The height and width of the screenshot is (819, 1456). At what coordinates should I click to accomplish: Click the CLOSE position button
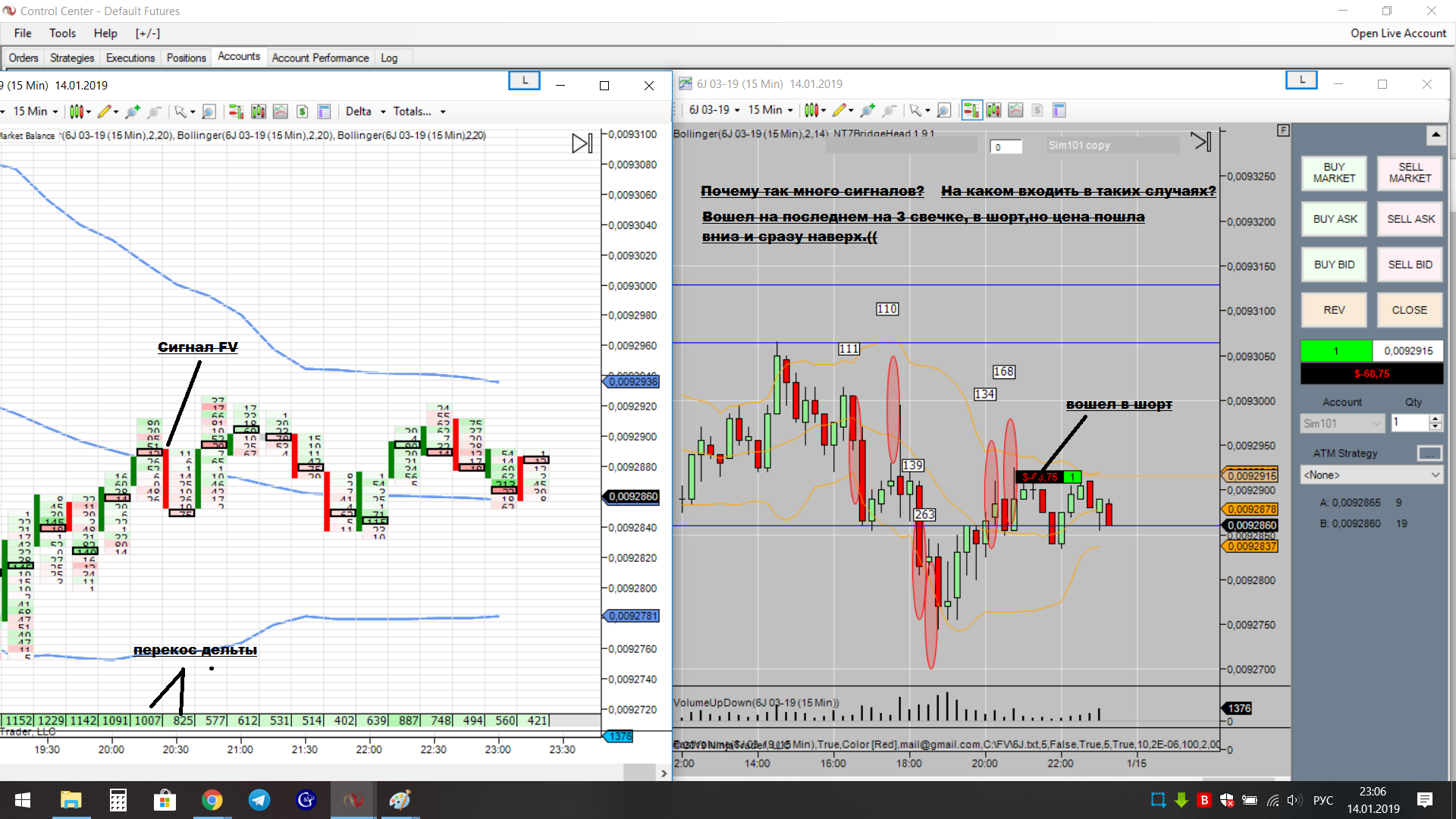pos(1409,310)
